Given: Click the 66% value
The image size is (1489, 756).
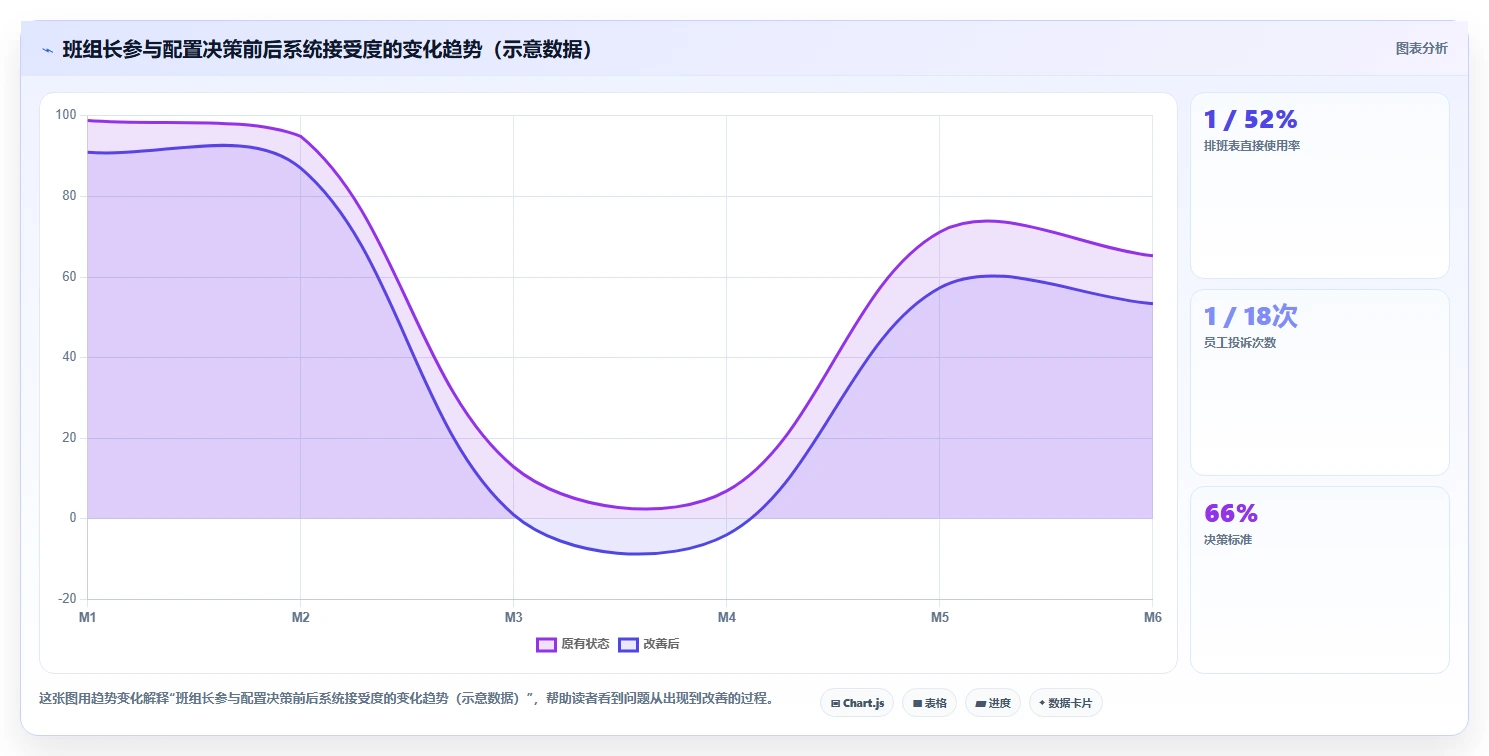Looking at the screenshot, I should pos(1231,514).
